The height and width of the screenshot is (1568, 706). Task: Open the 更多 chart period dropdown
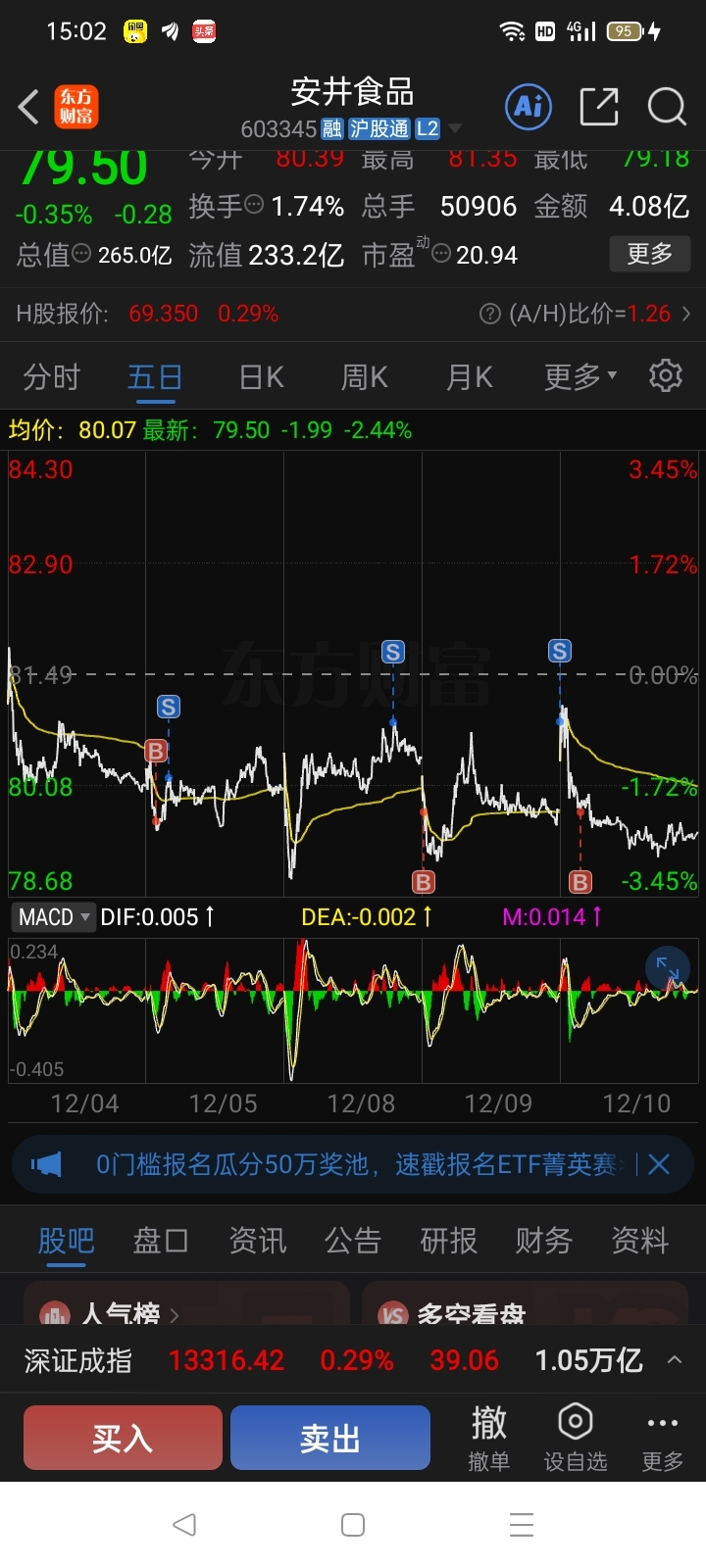(x=580, y=375)
